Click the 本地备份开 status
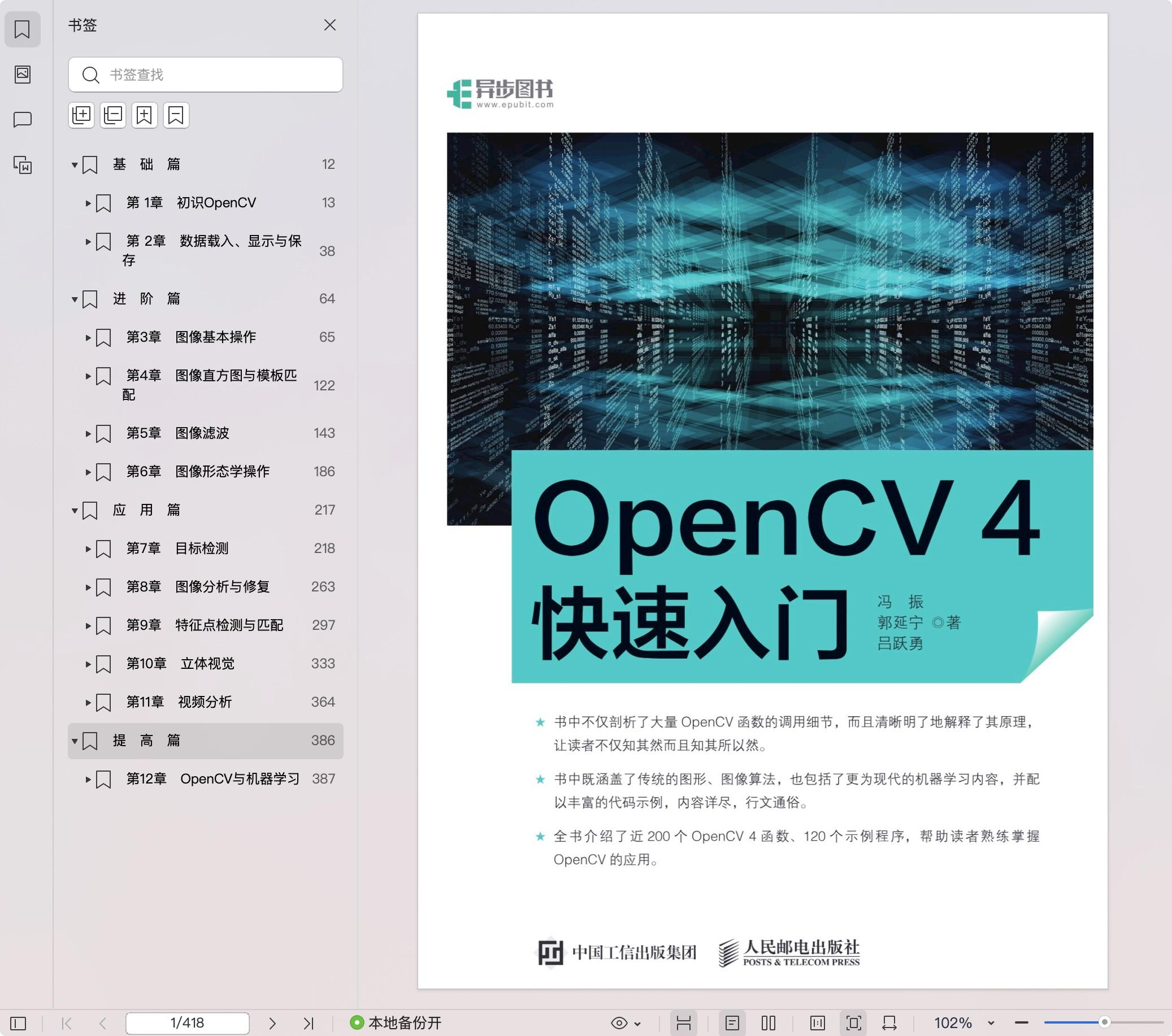The height and width of the screenshot is (1036, 1172). [x=396, y=1023]
